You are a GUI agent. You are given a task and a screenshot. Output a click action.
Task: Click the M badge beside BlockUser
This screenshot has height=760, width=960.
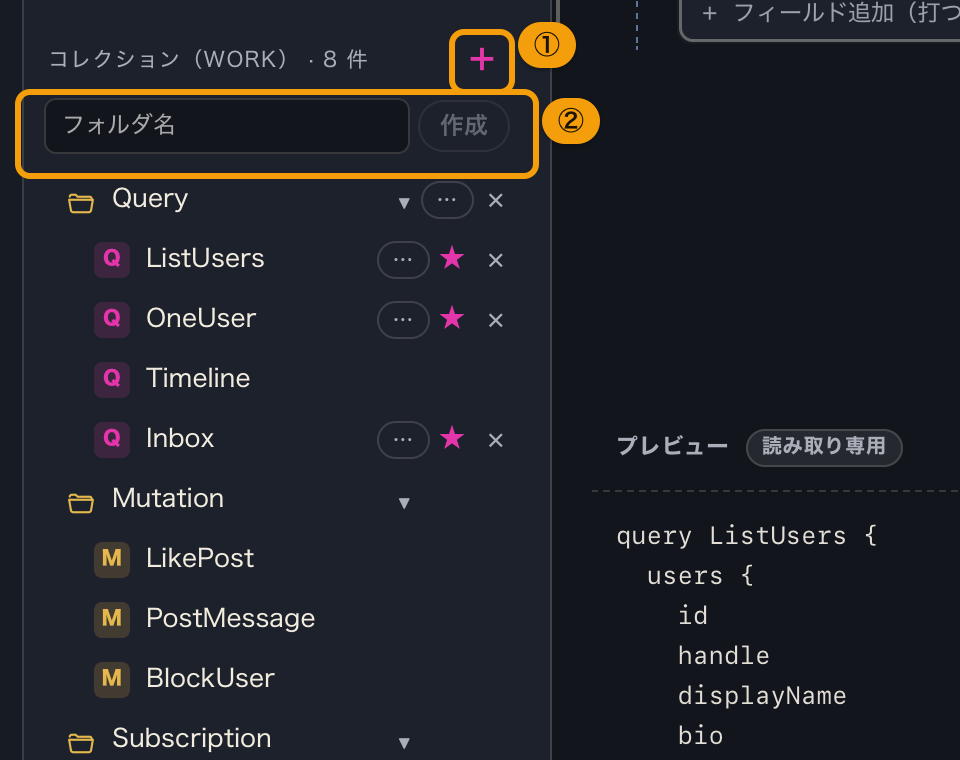pyautogui.click(x=111, y=679)
